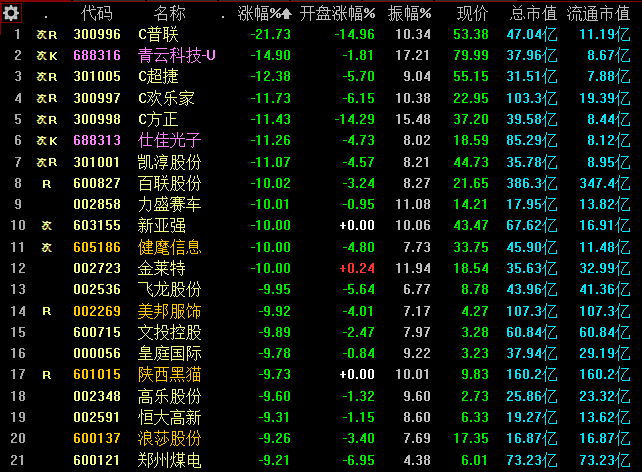
Task: Click amplitude value 15.48
Action: tap(413, 120)
